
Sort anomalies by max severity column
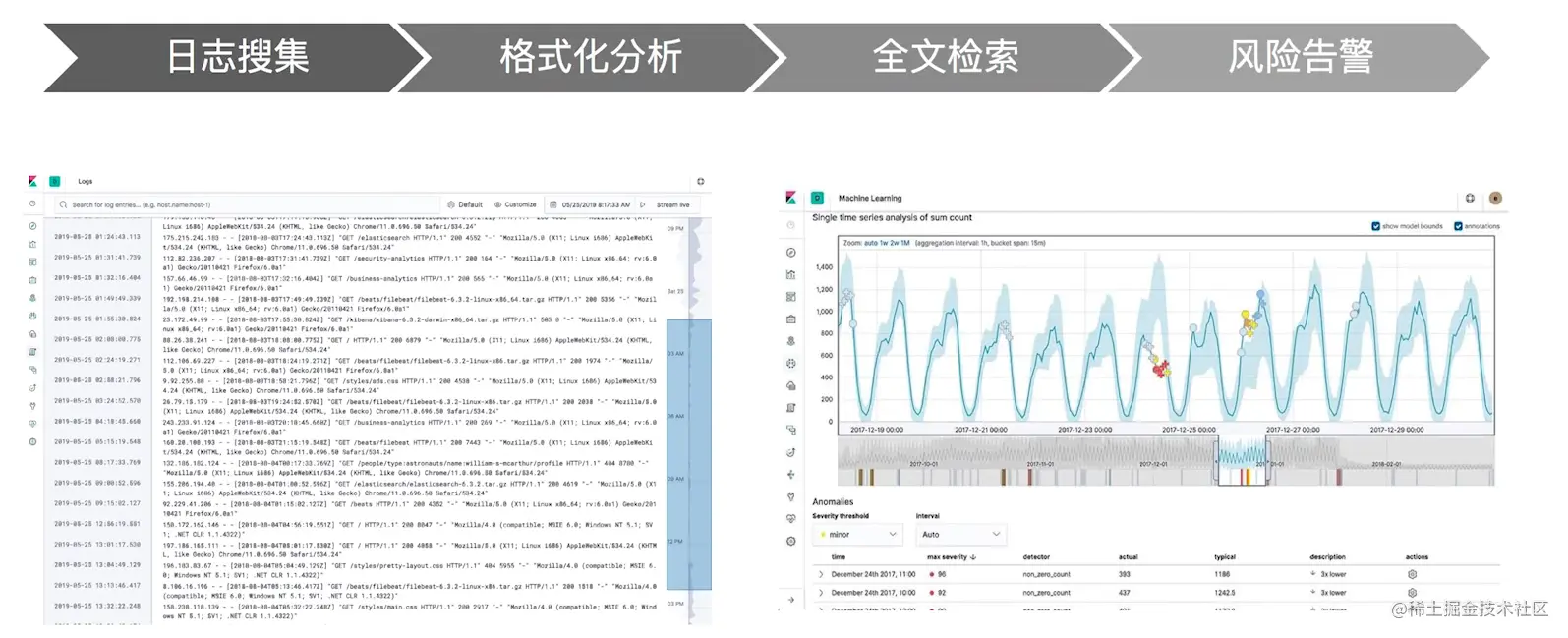[952, 557]
